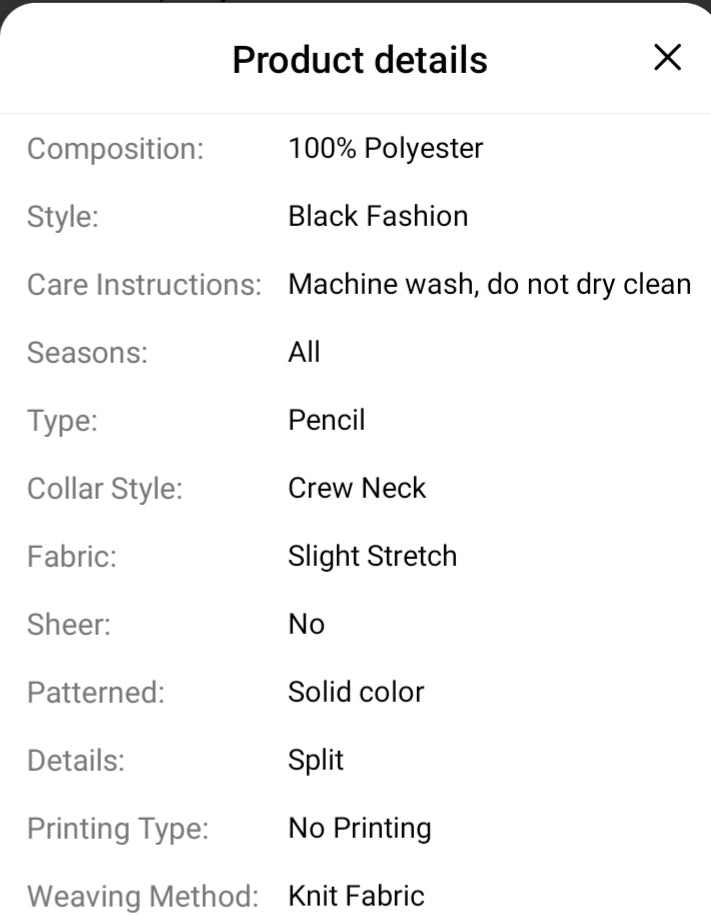Select the Composition label
The width and height of the screenshot is (711, 916).
point(116,148)
